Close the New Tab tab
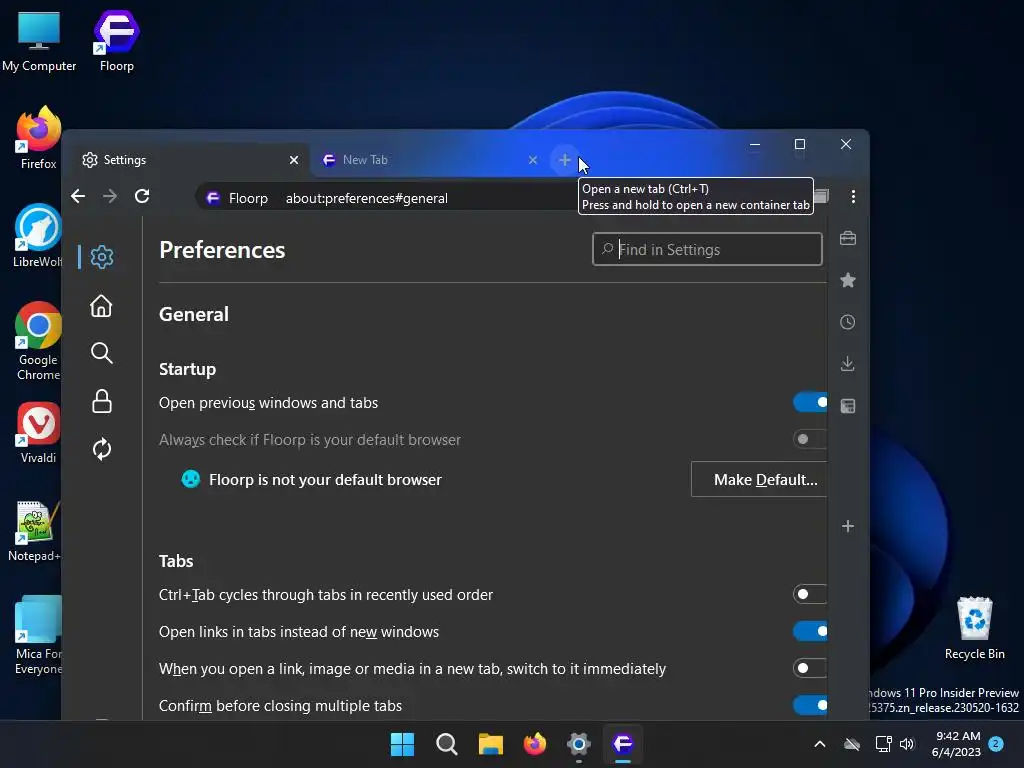The width and height of the screenshot is (1024, 768). coord(533,160)
